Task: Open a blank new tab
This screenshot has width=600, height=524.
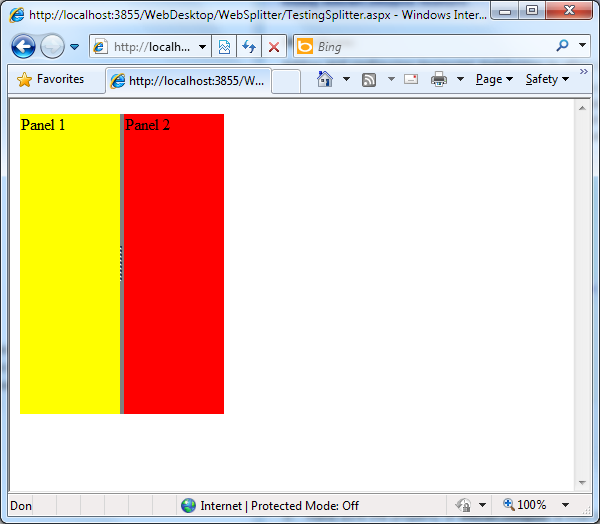Action: pos(285,80)
